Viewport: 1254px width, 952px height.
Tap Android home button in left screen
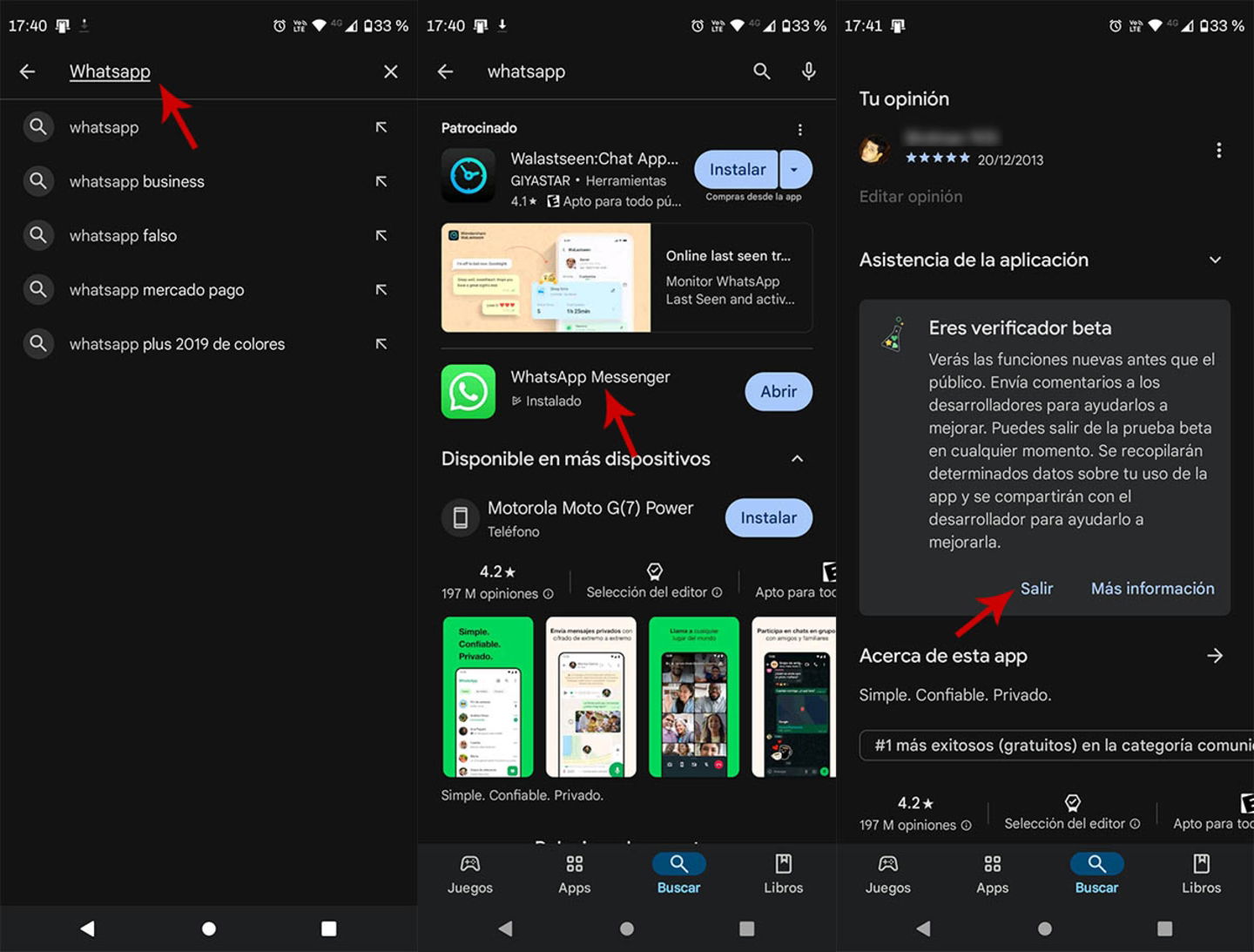click(209, 928)
